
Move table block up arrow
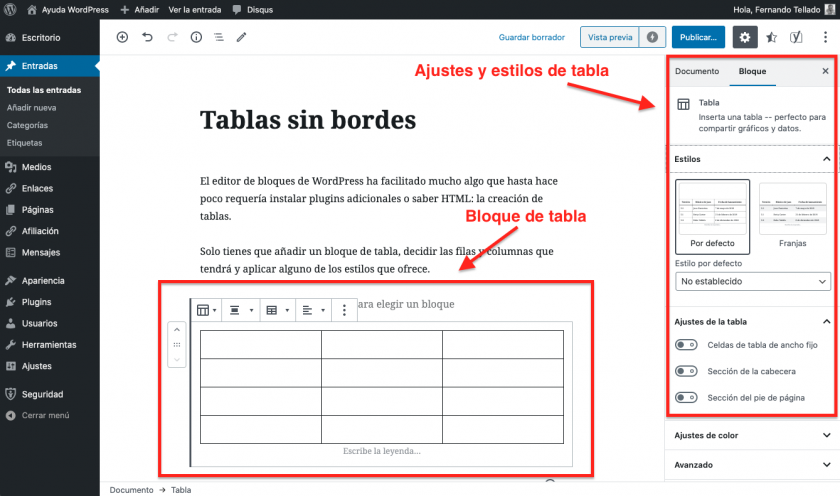pos(177,330)
